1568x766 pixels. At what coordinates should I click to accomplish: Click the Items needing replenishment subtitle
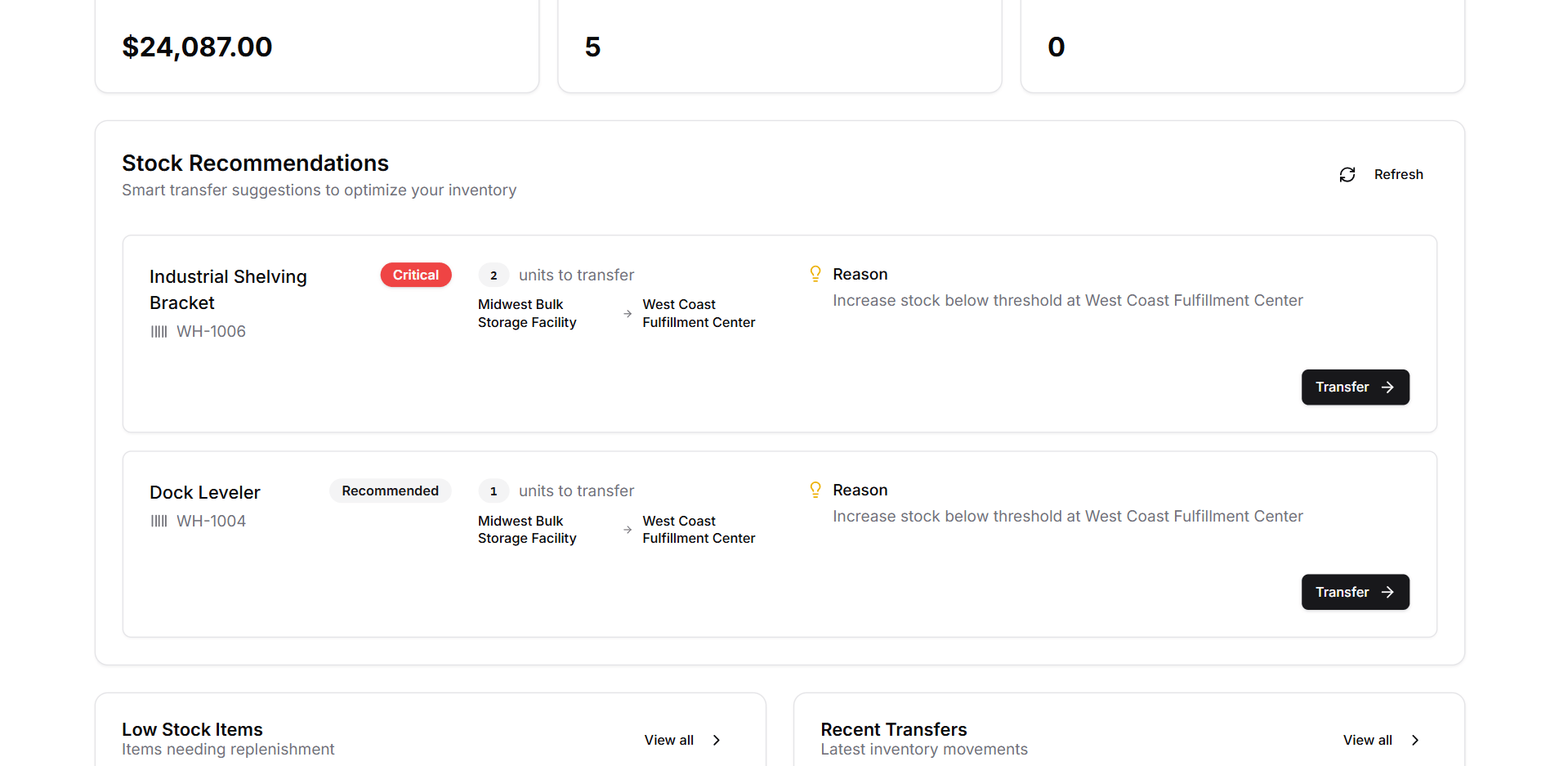(228, 749)
